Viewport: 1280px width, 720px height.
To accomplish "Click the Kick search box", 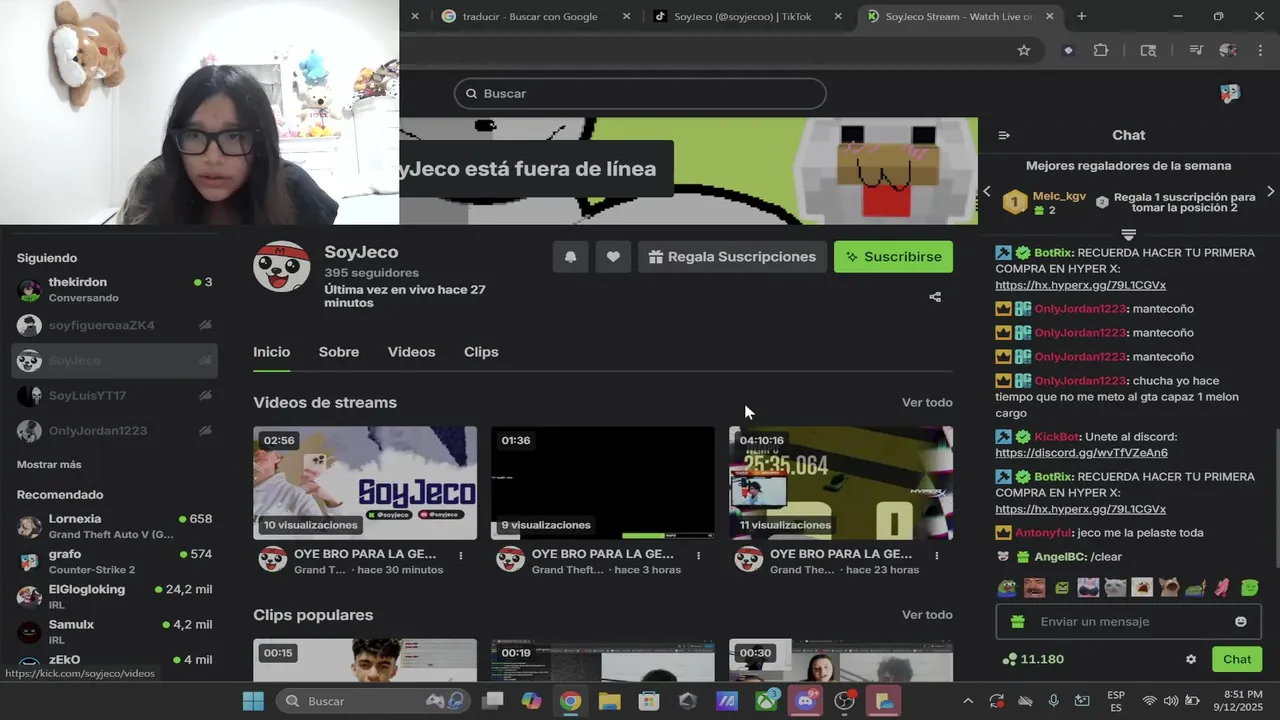I will coord(640,93).
